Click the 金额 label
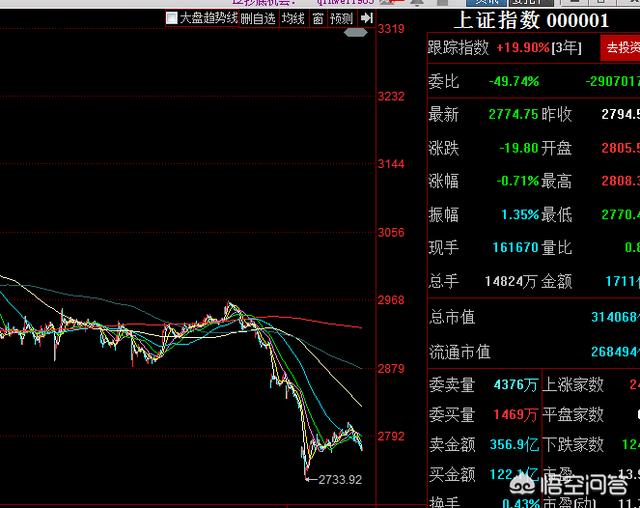This screenshot has width=640, height=508. [557, 281]
